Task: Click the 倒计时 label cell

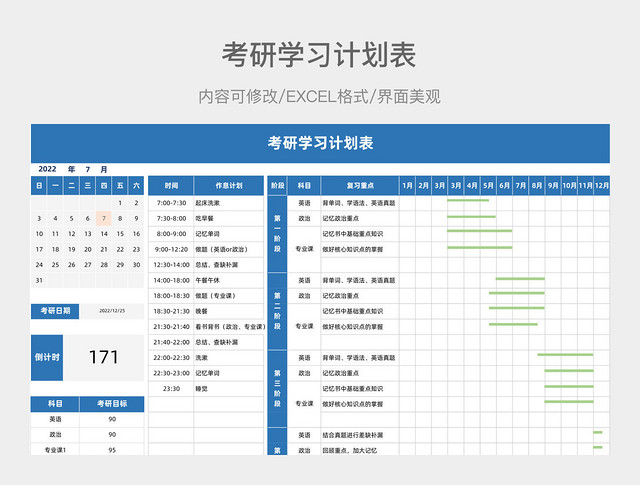Action: coord(47,358)
